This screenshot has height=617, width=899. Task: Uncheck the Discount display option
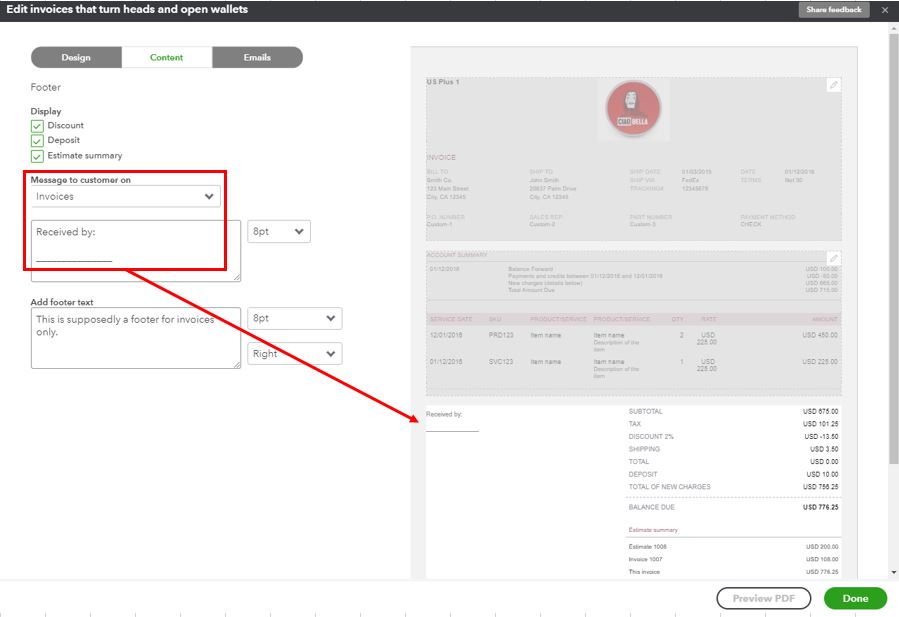(x=37, y=125)
